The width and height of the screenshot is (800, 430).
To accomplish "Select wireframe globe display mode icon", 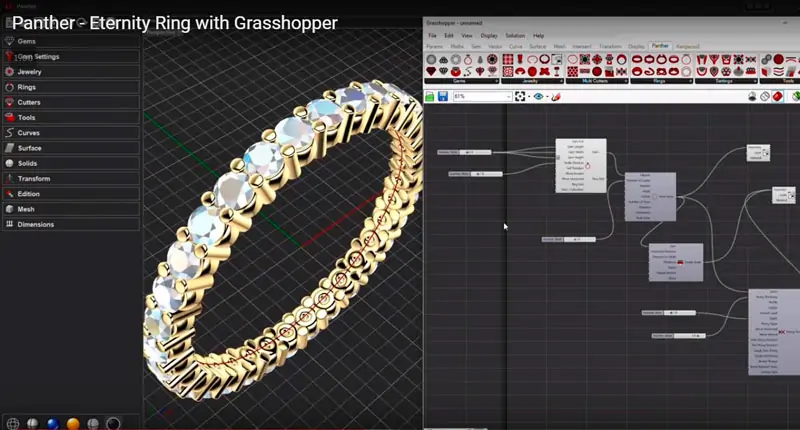I will click(13, 423).
